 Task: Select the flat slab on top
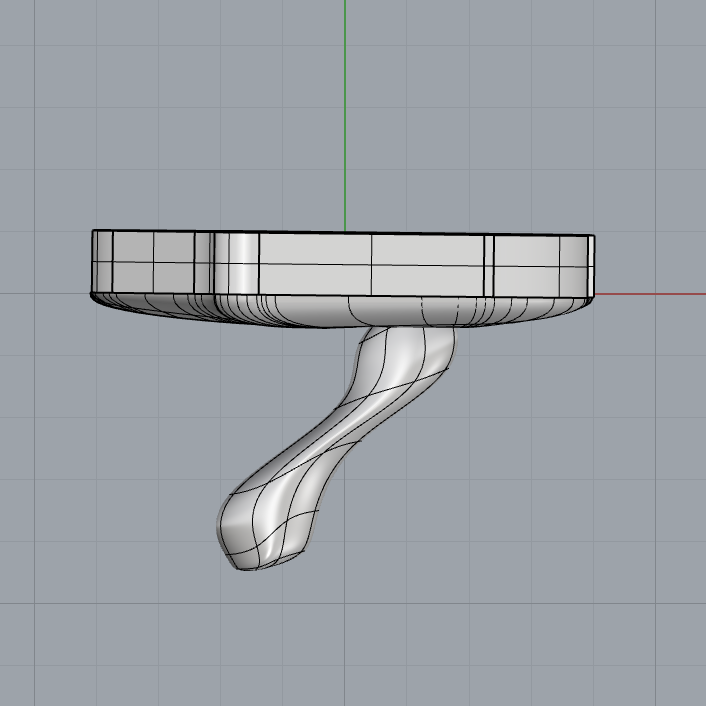[x=342, y=278]
